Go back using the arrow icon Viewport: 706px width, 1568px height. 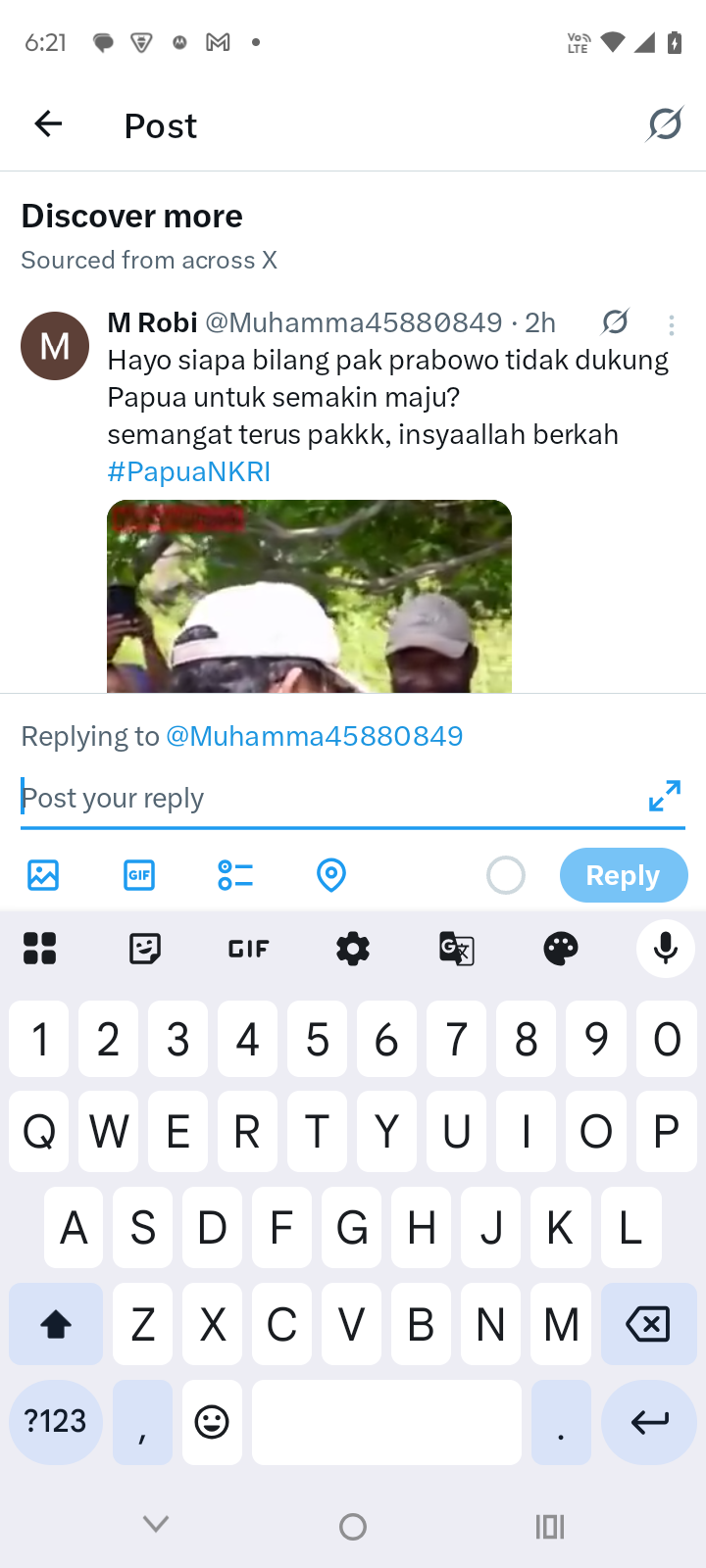click(x=48, y=123)
